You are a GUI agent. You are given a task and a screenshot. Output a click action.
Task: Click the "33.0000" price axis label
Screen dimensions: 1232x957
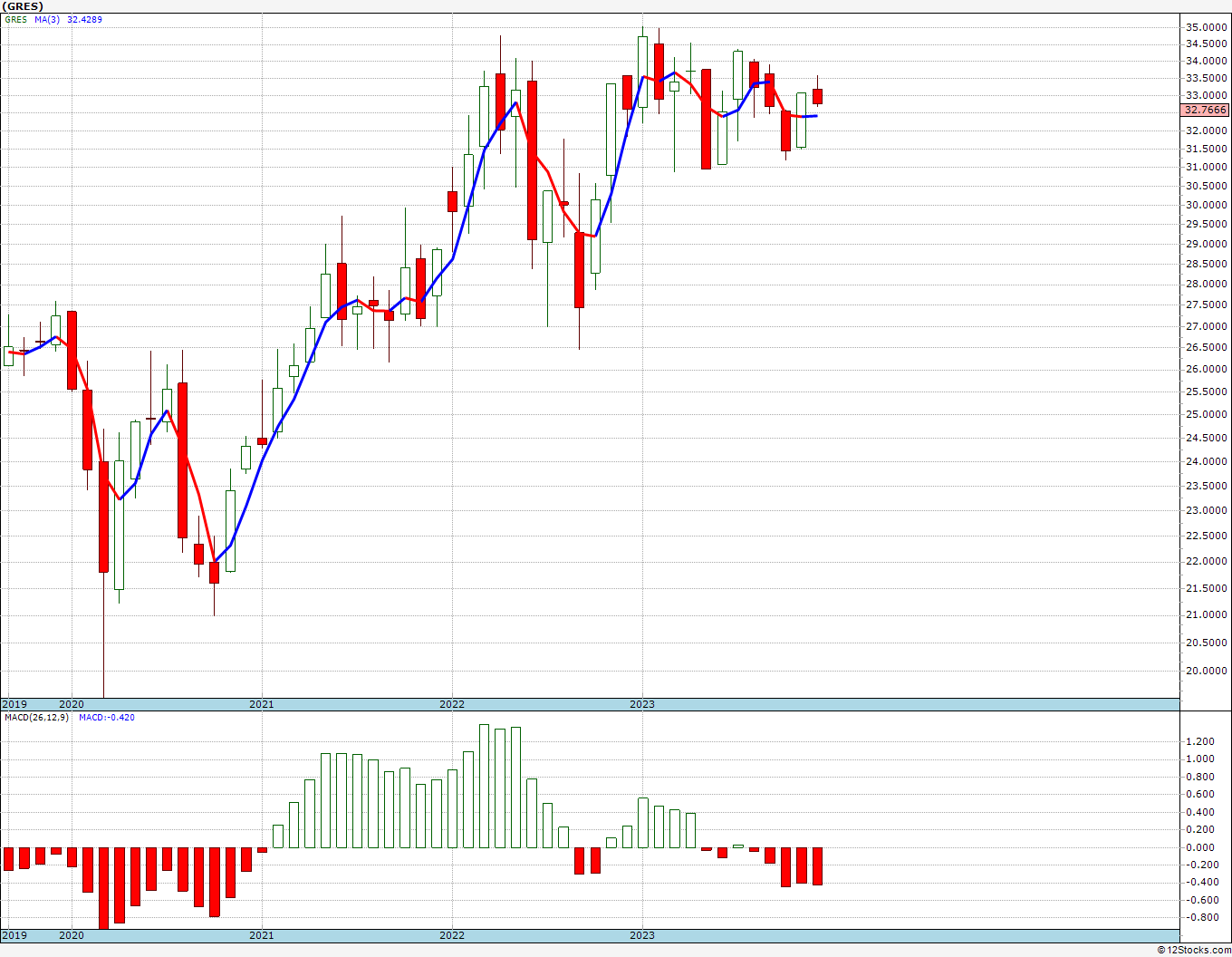point(1207,96)
